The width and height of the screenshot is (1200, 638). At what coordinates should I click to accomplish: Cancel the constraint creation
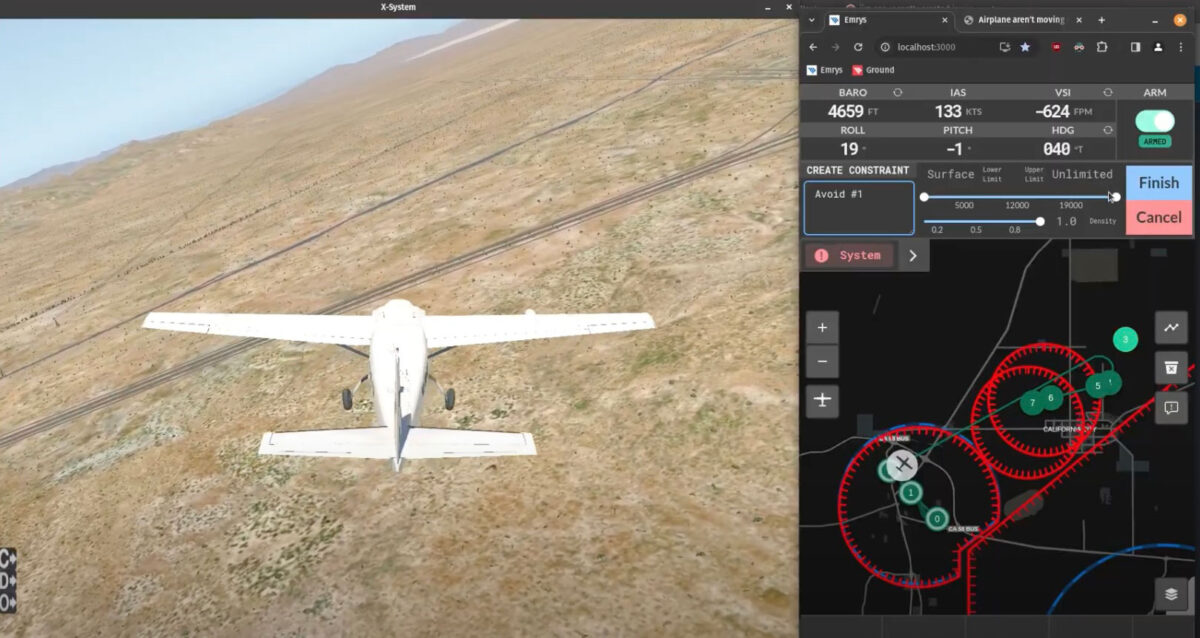1159,217
